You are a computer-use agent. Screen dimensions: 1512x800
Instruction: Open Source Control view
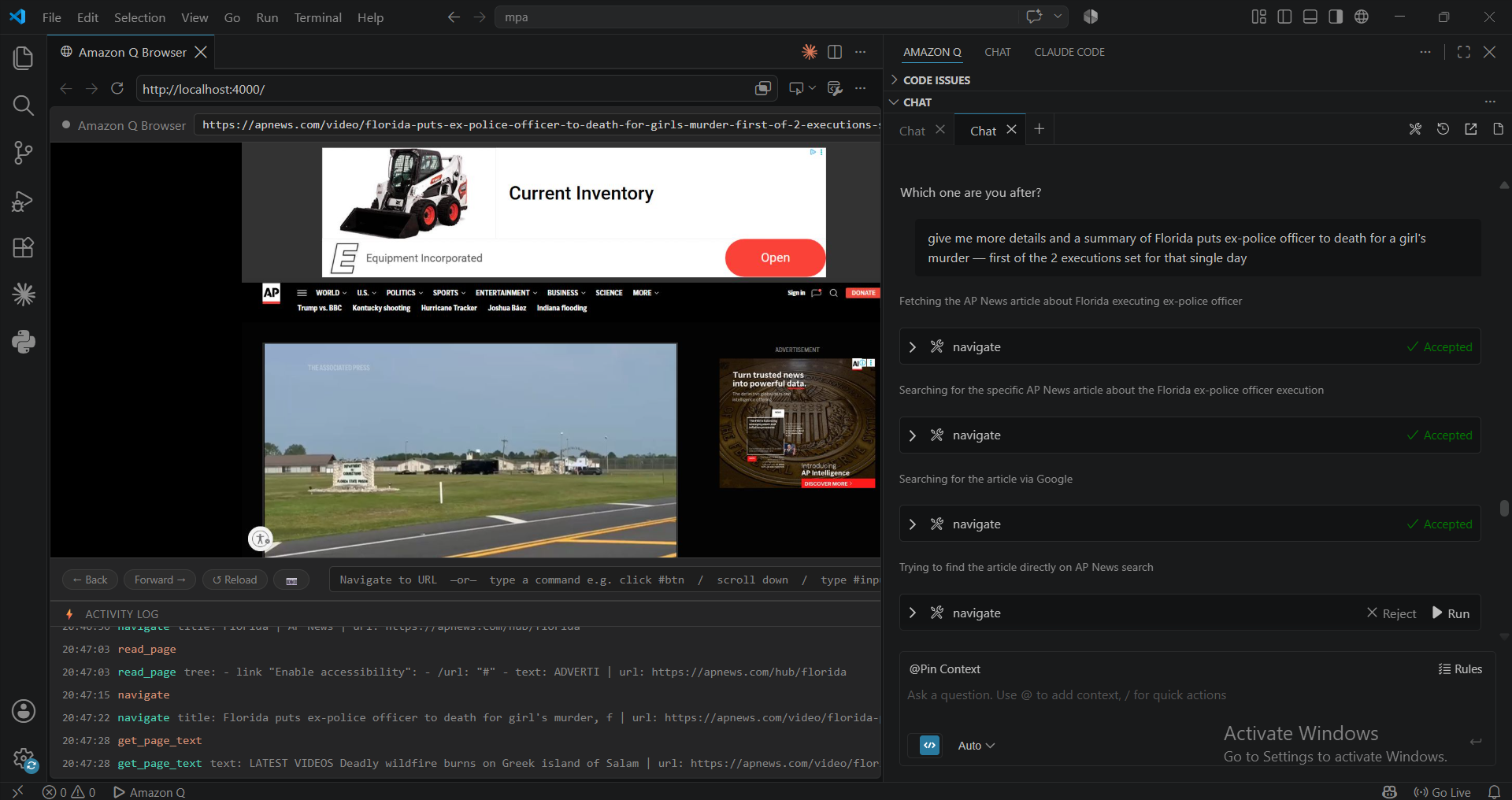click(24, 153)
